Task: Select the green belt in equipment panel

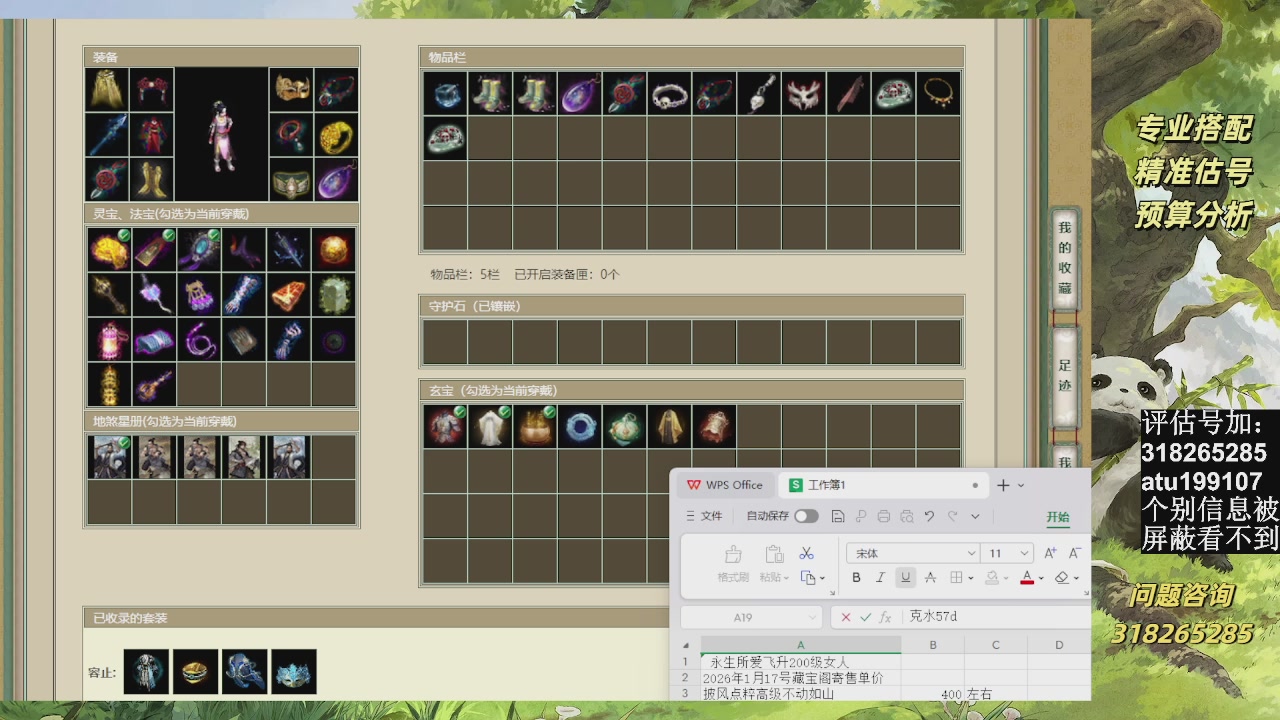Action: click(x=292, y=180)
